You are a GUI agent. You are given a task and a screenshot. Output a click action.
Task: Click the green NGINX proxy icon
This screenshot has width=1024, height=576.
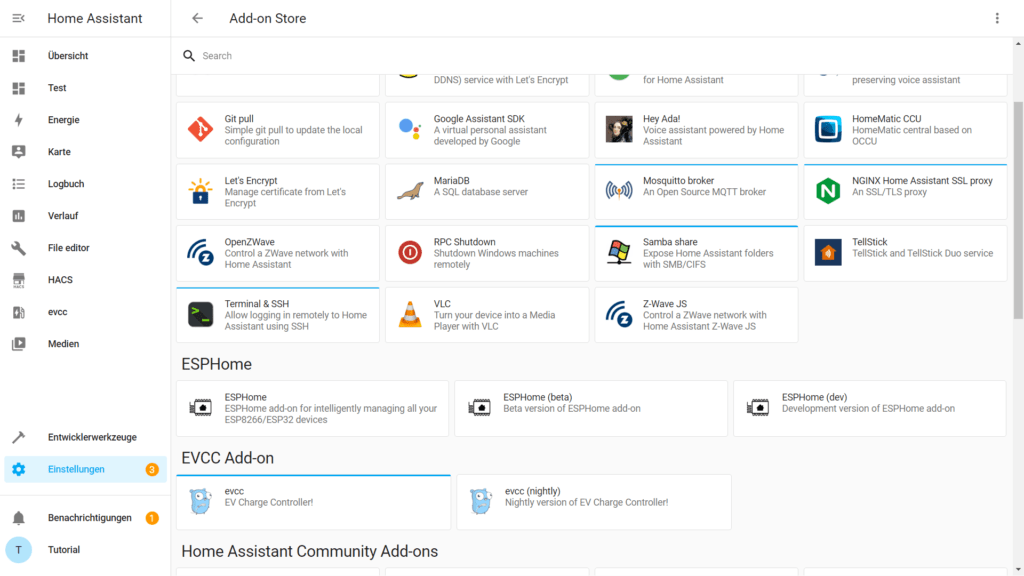pos(827,190)
